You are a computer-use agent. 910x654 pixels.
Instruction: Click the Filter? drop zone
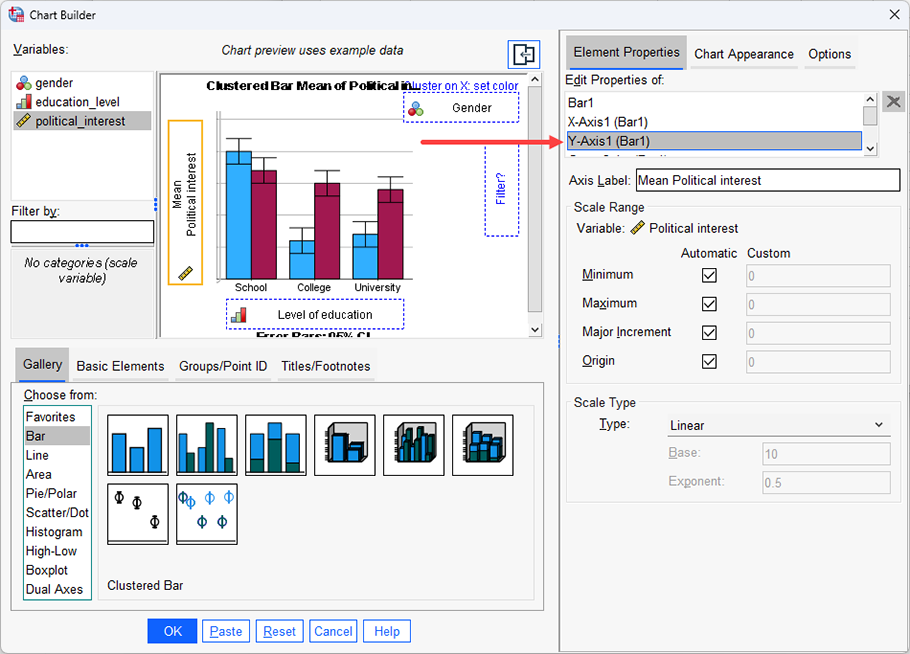501,189
